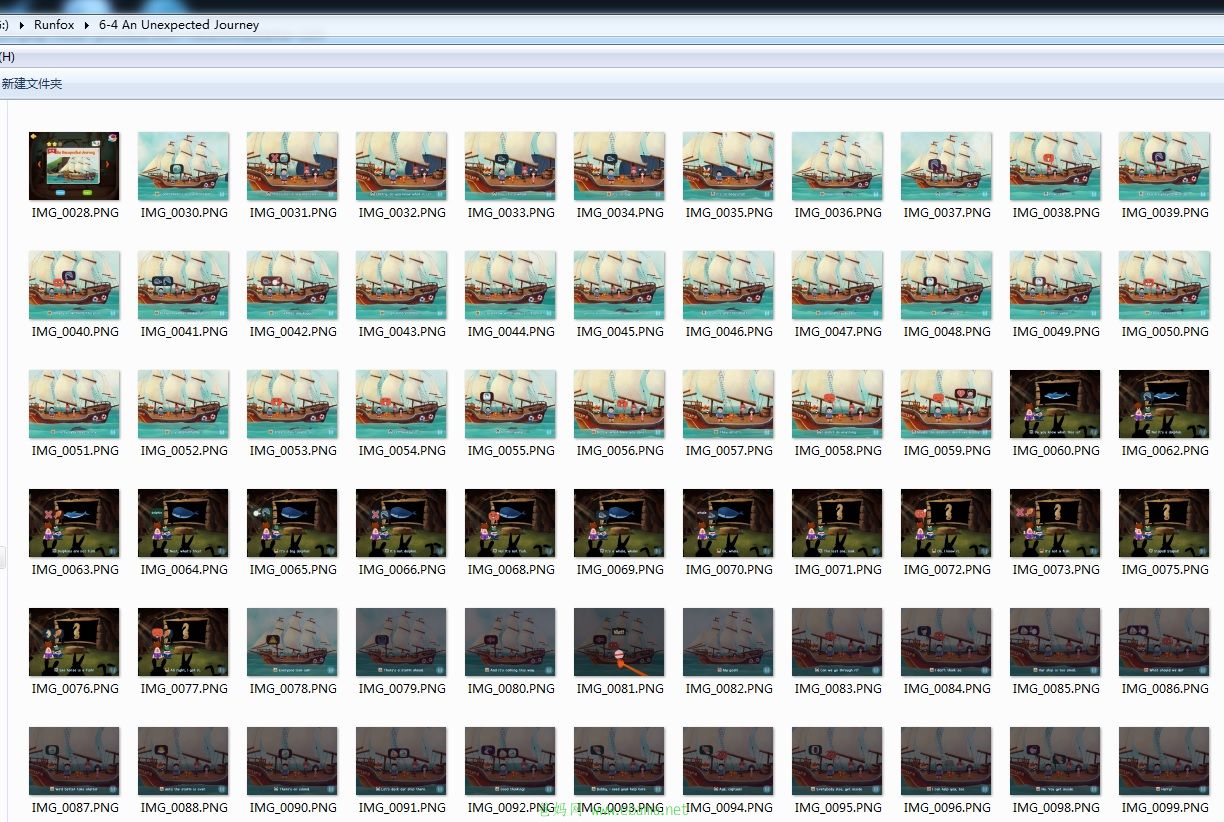Select the IMG_0046.PNG thumbnail image

(x=728, y=285)
